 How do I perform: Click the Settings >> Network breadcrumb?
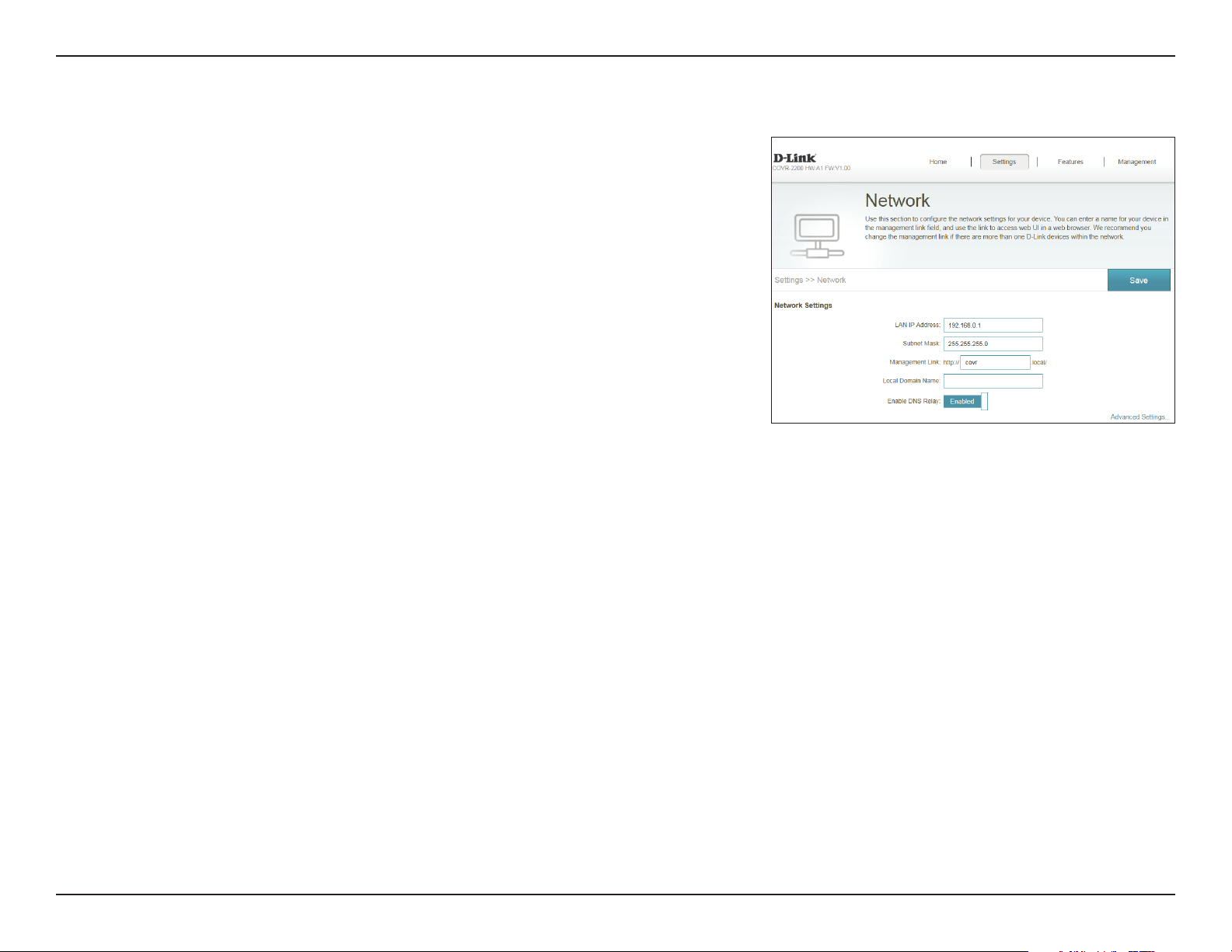pyautogui.click(x=810, y=280)
